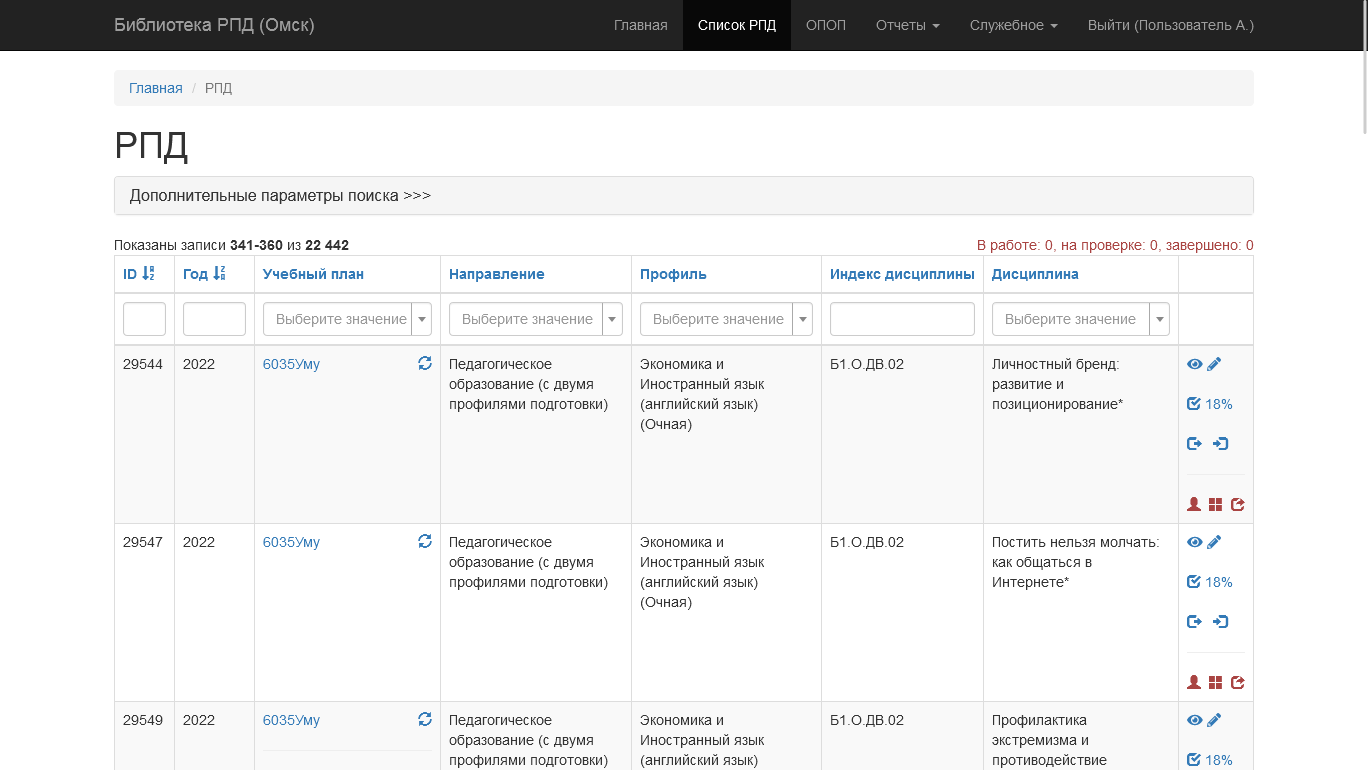Sort by Дисциплина column header
Viewport: 1368px width, 770px height.
pos(1035,274)
